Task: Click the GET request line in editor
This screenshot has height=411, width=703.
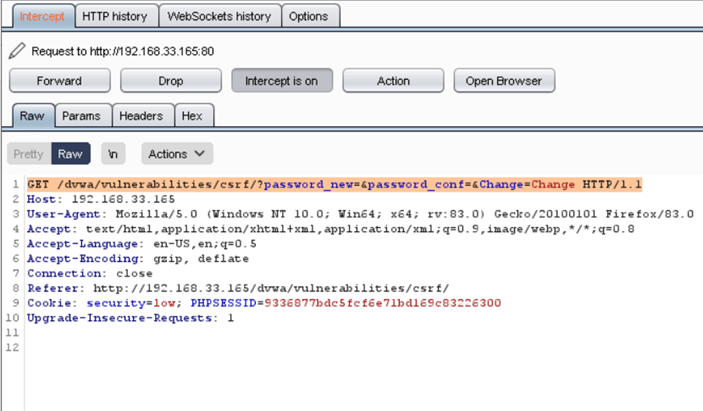Action: [x=334, y=184]
